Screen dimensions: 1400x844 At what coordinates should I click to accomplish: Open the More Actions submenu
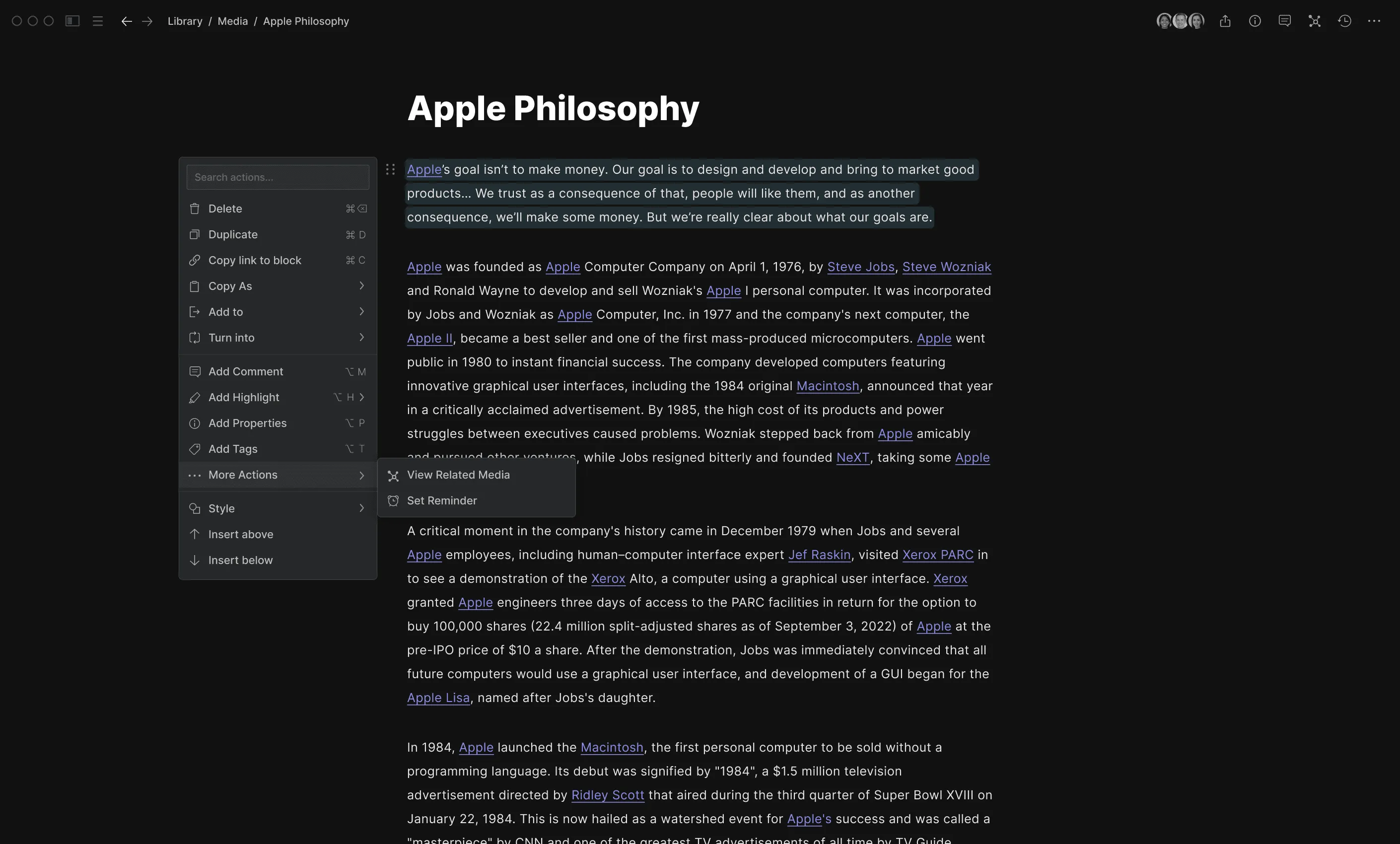click(278, 475)
